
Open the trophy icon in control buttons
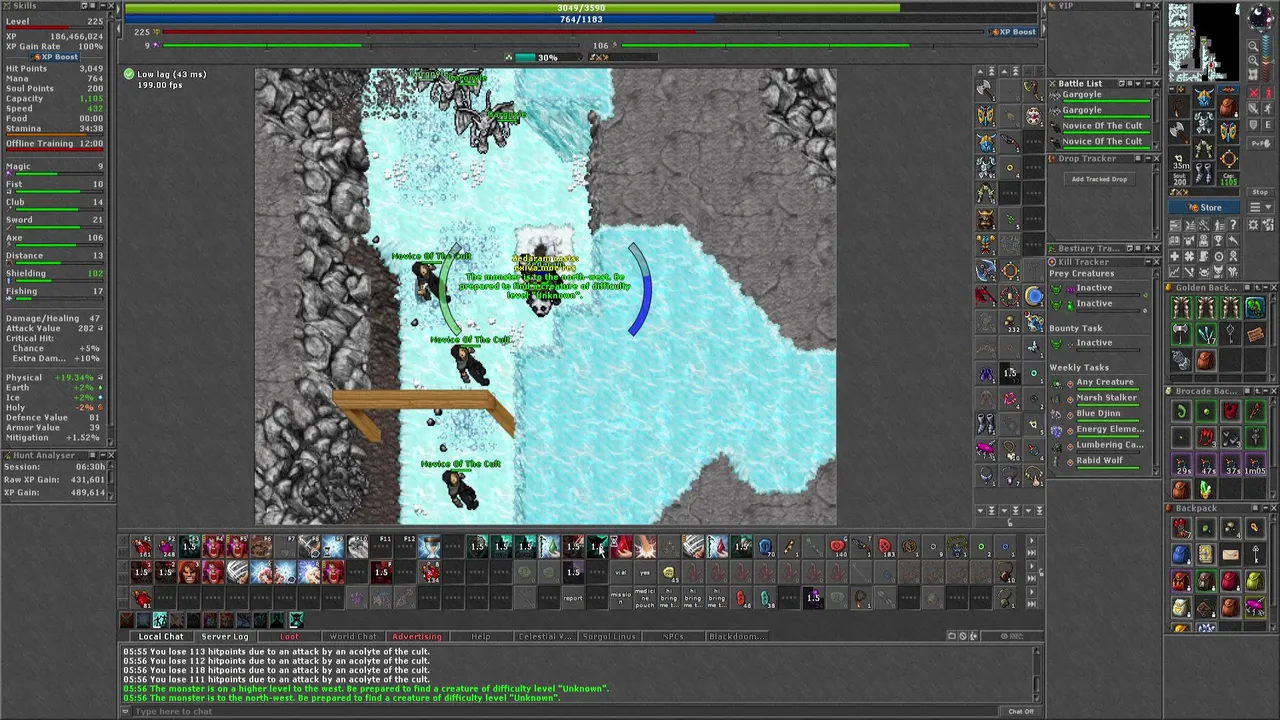coord(1218,240)
